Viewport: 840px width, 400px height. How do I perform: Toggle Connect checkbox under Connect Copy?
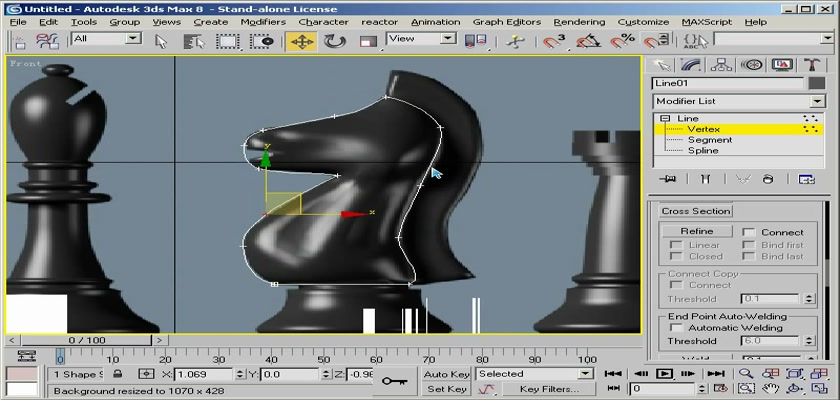[x=677, y=285]
